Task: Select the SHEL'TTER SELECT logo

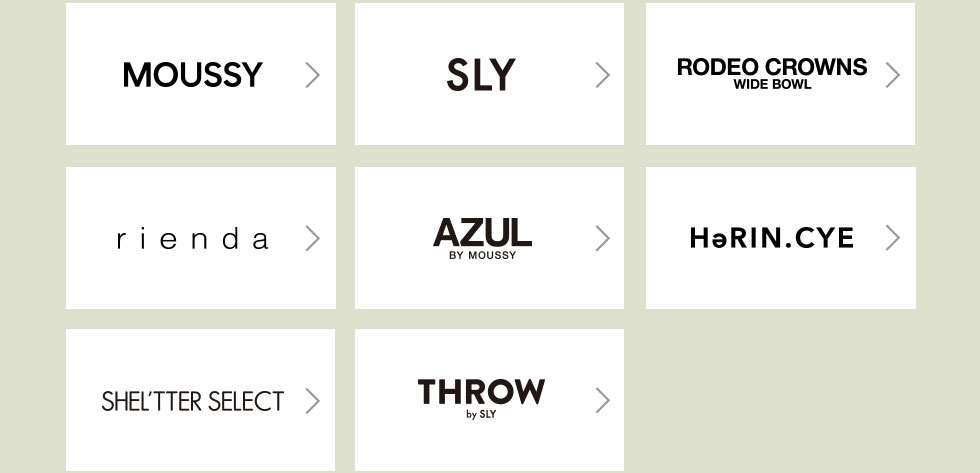Action: tap(192, 401)
